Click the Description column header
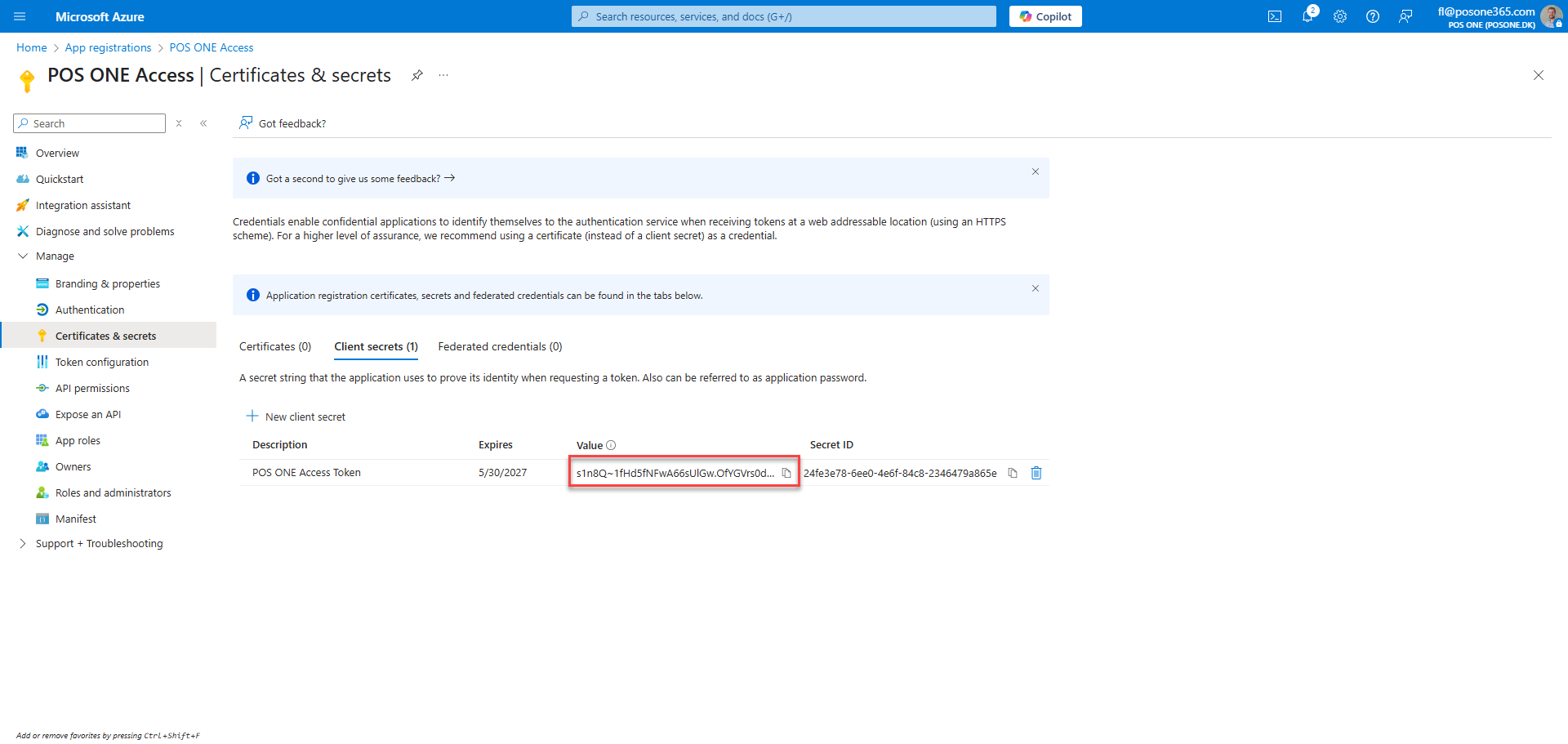 tap(280, 445)
